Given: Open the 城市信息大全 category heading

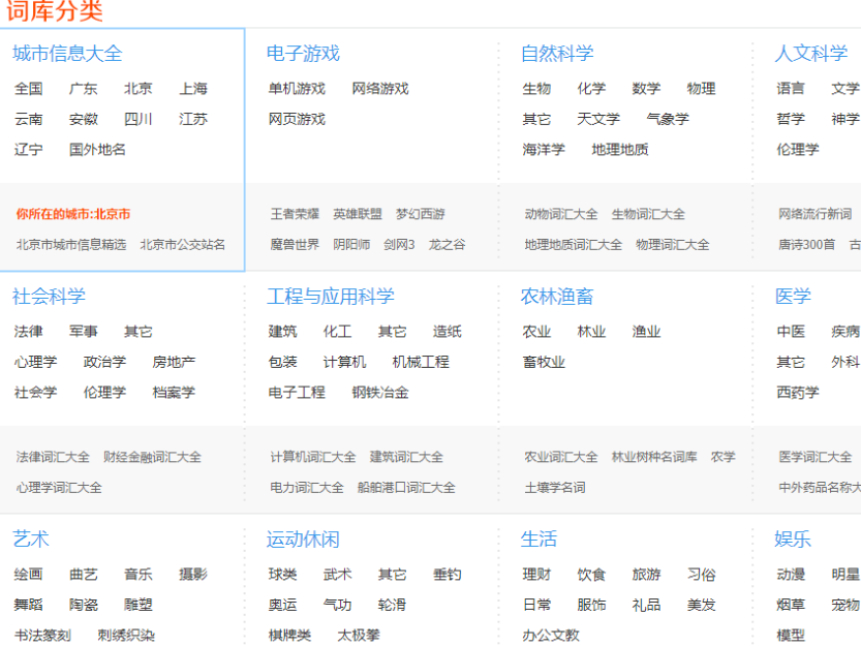Looking at the screenshot, I should click(x=68, y=53).
